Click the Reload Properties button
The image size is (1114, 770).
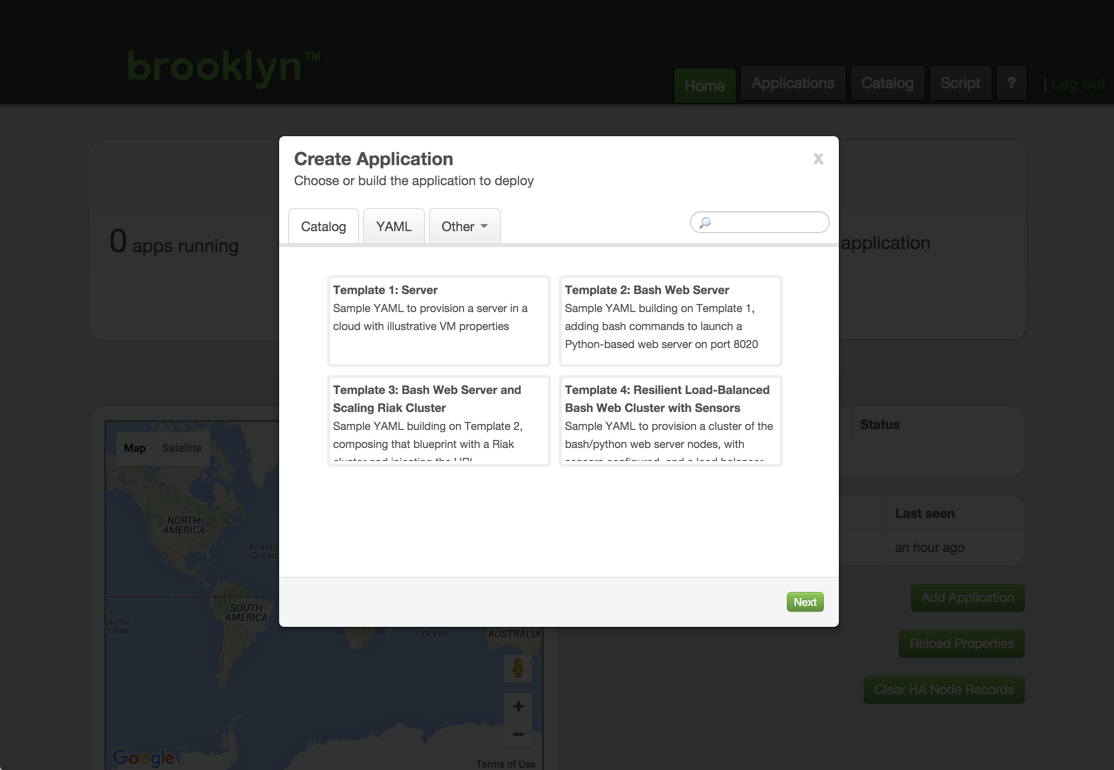pos(961,644)
